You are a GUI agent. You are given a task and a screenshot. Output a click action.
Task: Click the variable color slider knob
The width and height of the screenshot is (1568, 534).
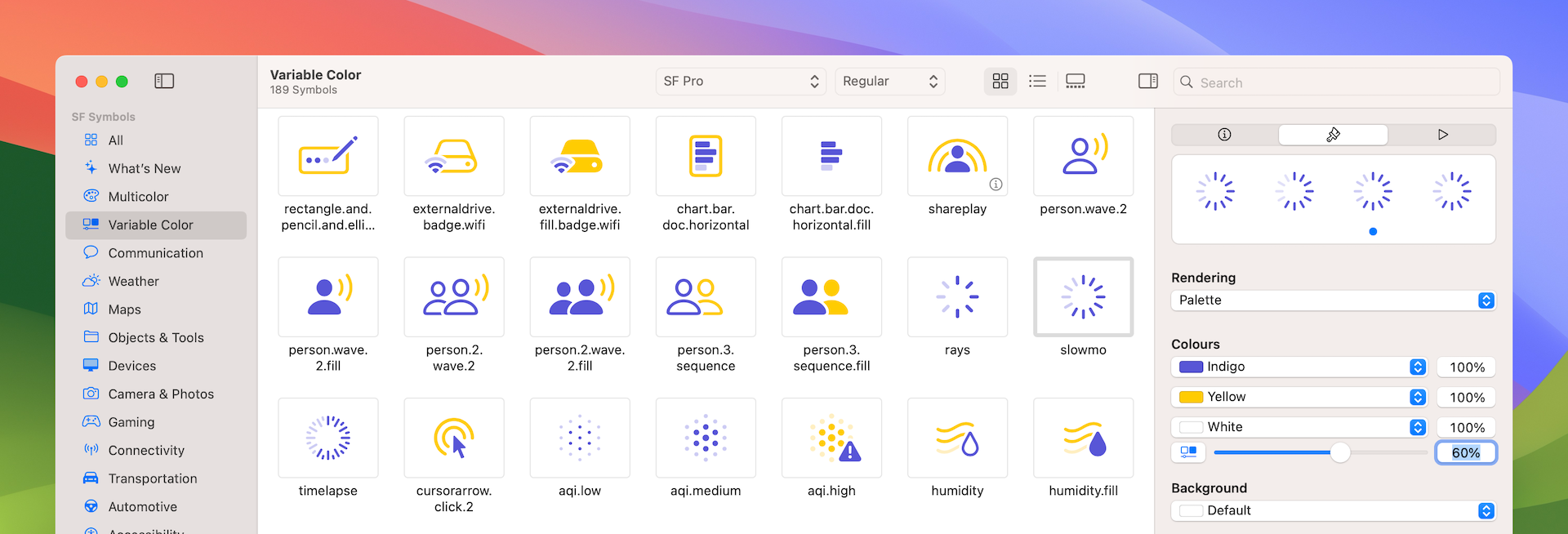tap(1339, 452)
